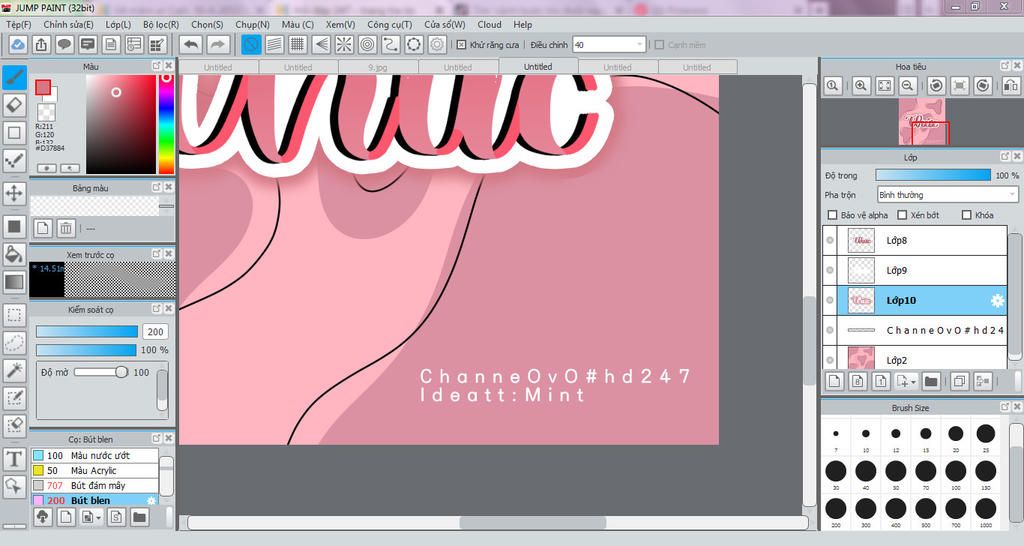The image size is (1024, 546).
Task: Click the Redo arrow icon
Action: (217, 44)
